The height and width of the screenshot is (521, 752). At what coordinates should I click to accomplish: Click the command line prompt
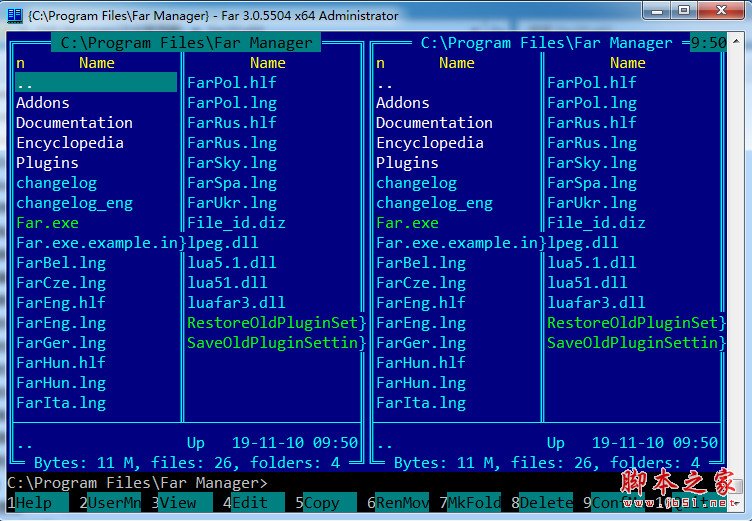click(137, 483)
